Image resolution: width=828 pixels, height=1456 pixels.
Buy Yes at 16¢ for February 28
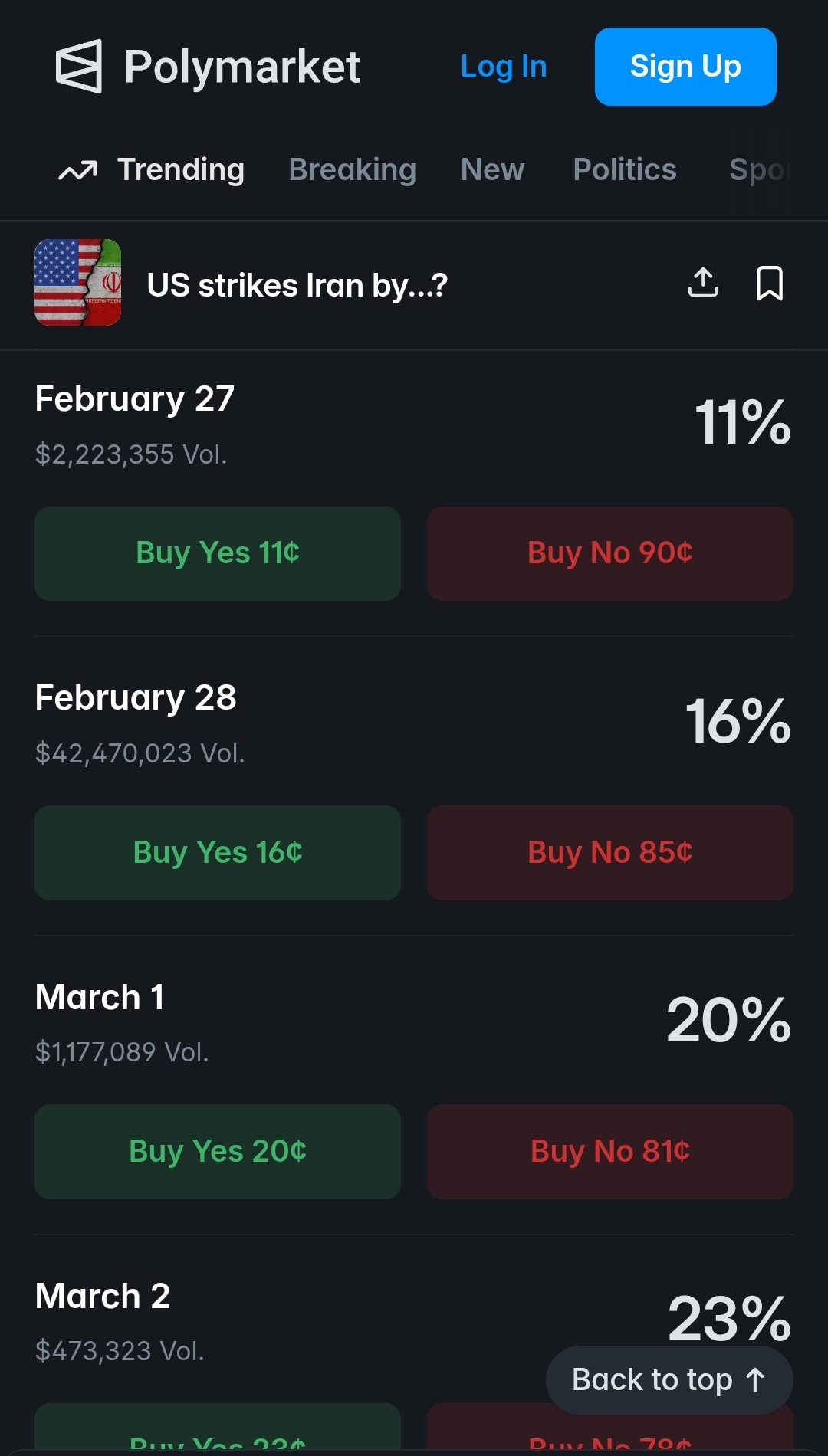218,852
